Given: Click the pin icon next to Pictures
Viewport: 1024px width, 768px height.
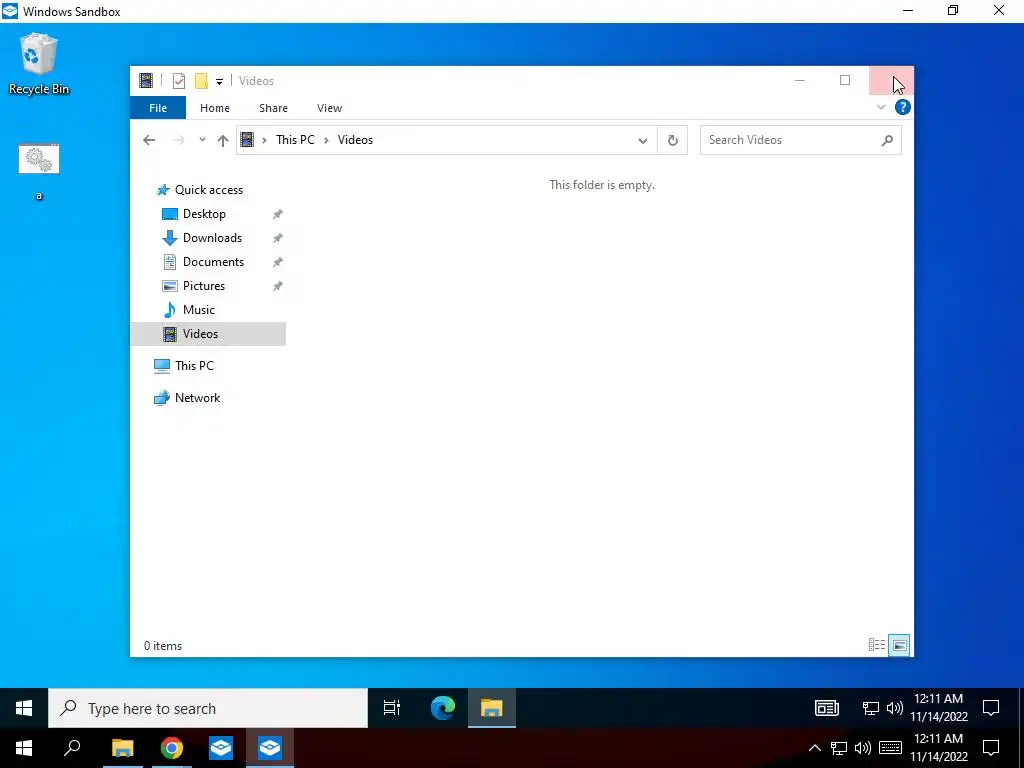Looking at the screenshot, I should tap(278, 286).
